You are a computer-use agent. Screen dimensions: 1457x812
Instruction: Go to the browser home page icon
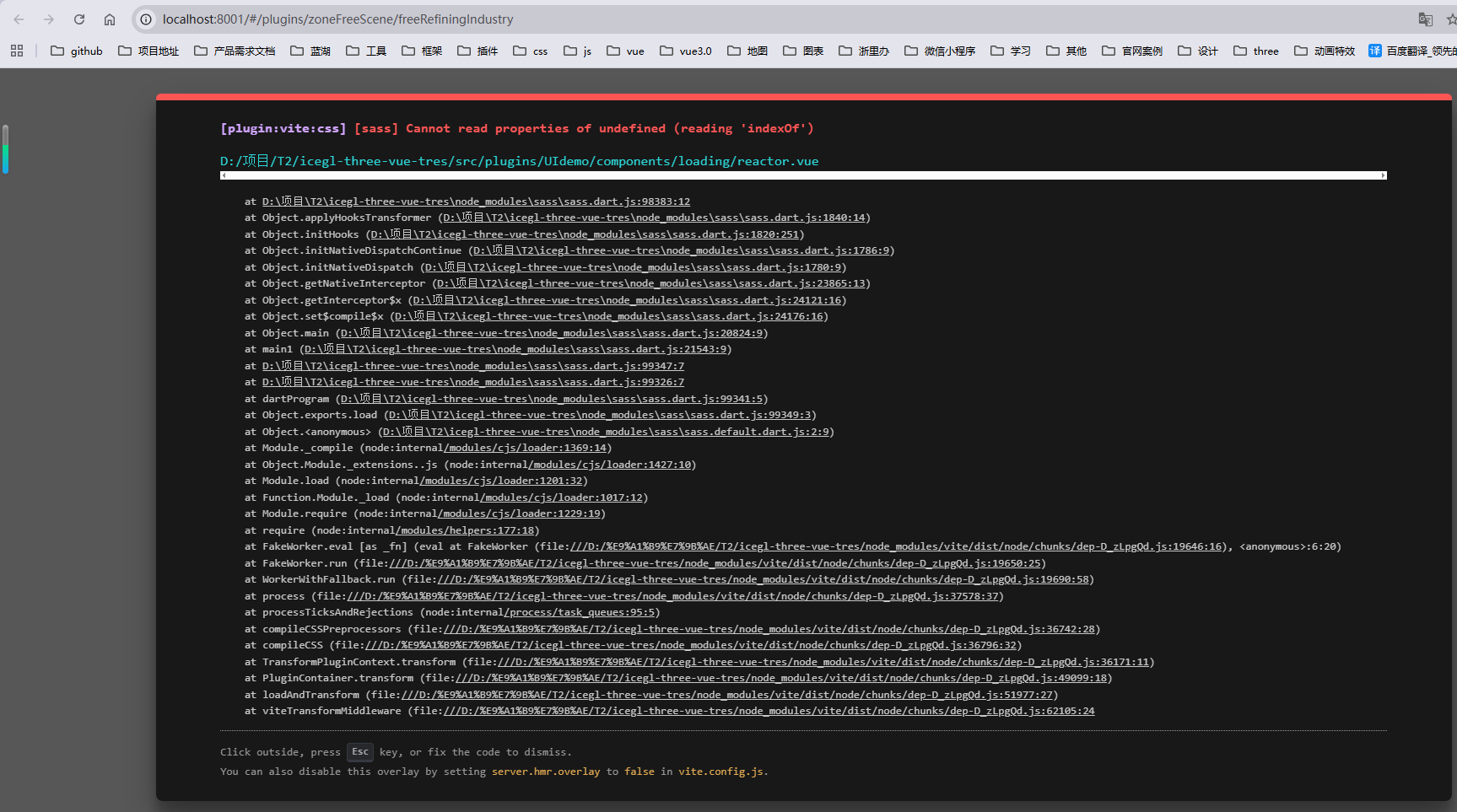click(110, 19)
